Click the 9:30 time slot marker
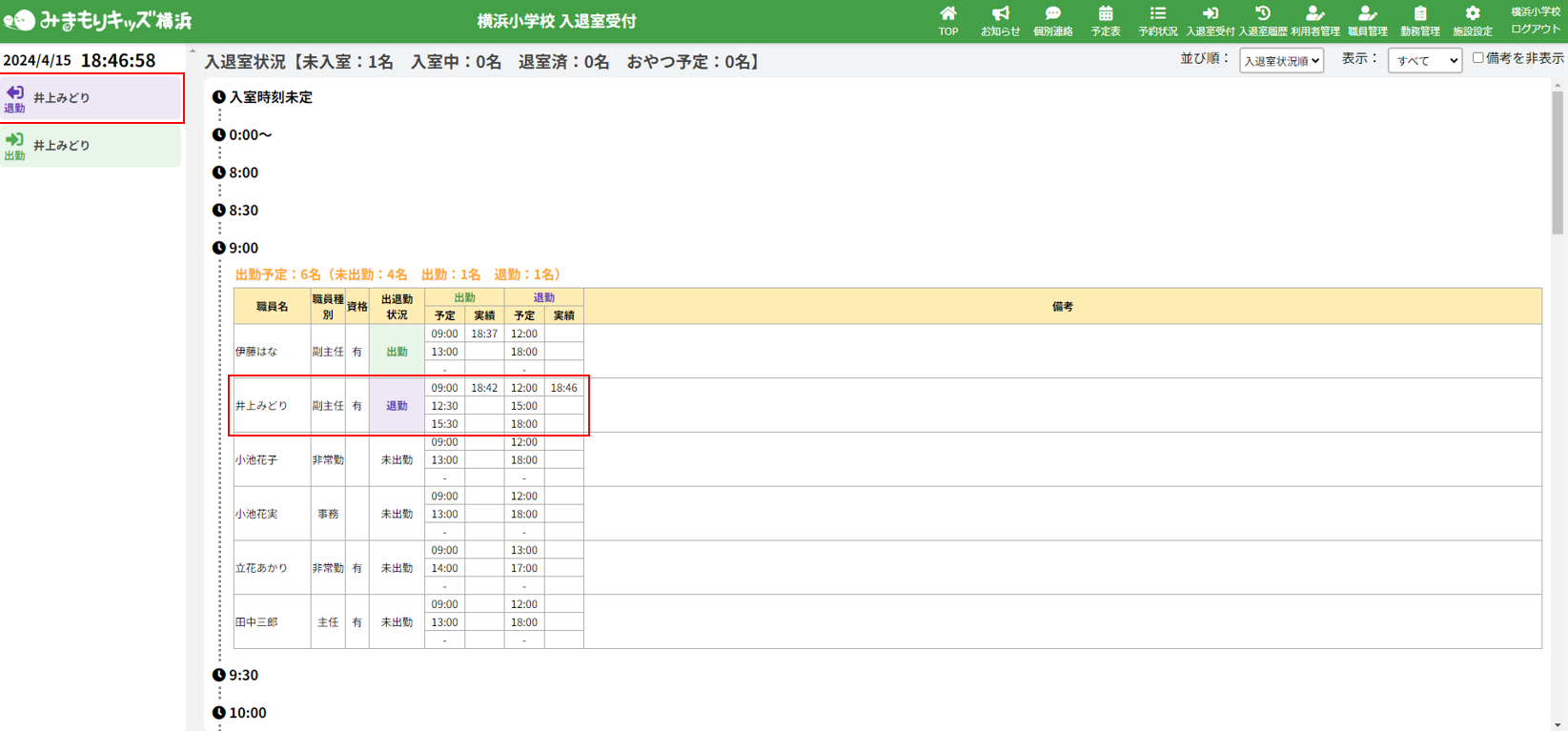The width and height of the screenshot is (1568, 731). [243, 675]
